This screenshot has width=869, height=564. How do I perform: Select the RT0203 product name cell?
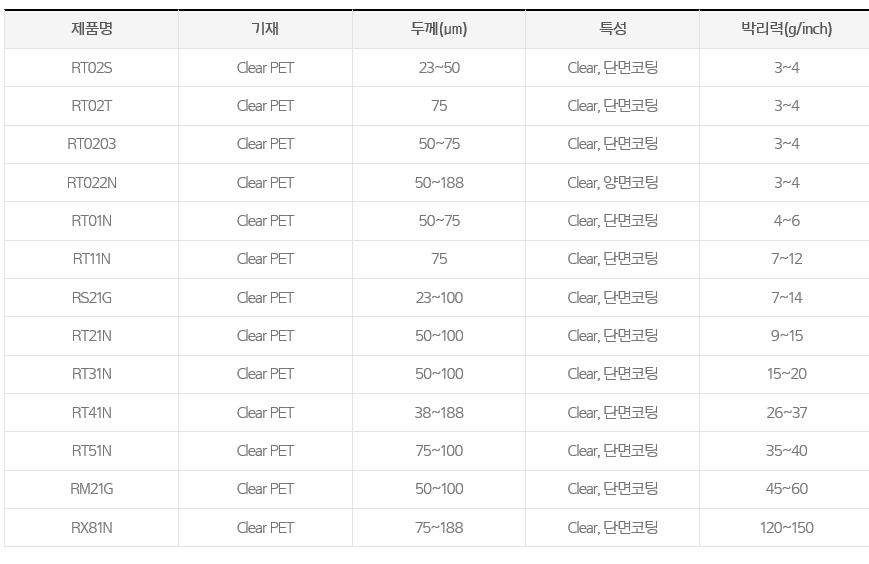click(91, 144)
